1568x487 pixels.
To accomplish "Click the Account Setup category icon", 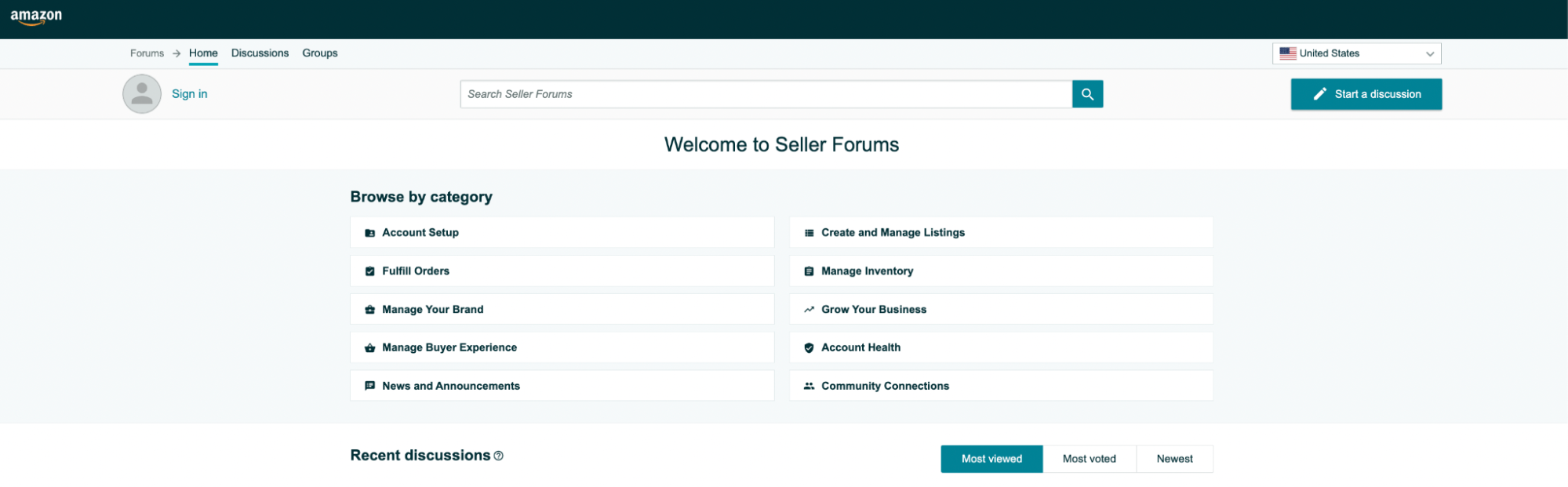I will point(369,233).
